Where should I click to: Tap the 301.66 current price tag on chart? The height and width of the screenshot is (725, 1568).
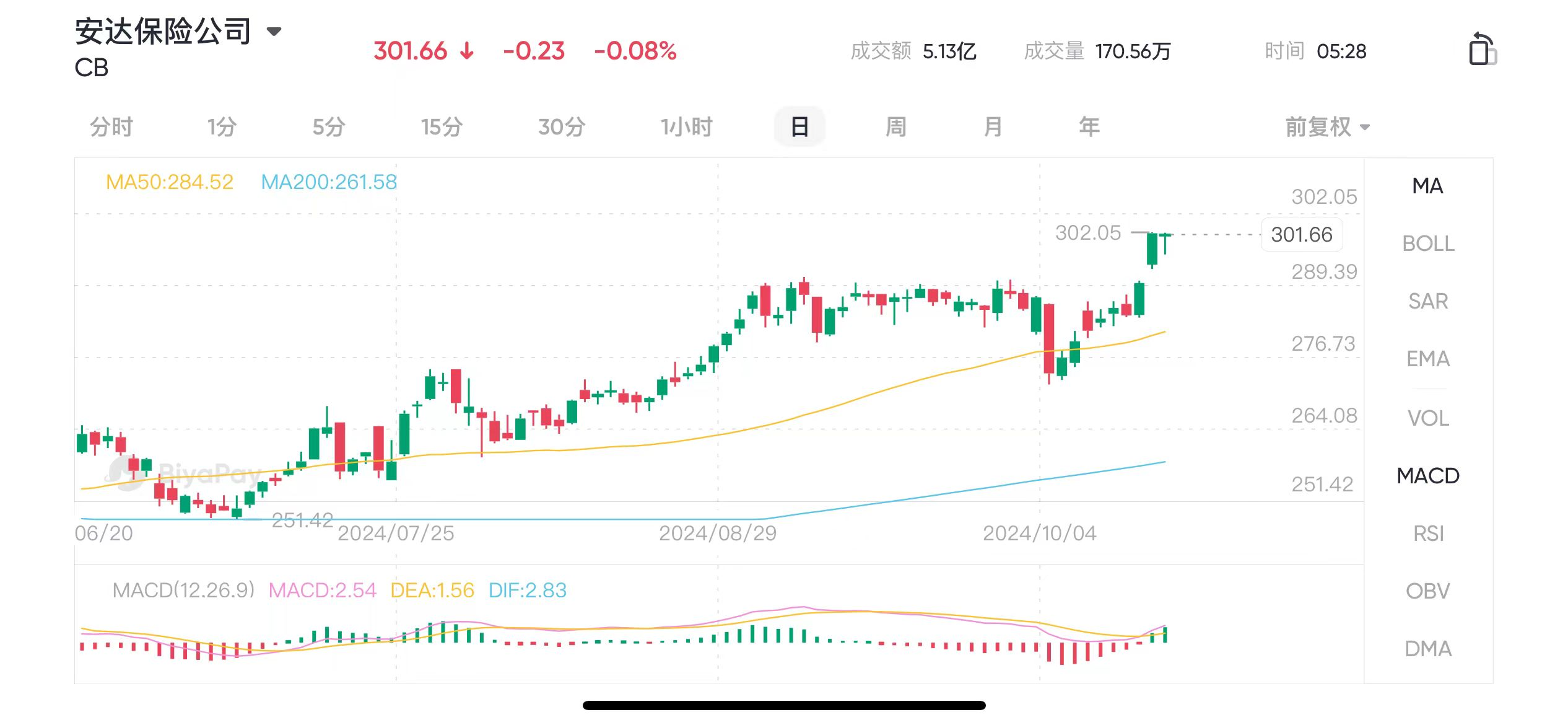(x=1302, y=235)
